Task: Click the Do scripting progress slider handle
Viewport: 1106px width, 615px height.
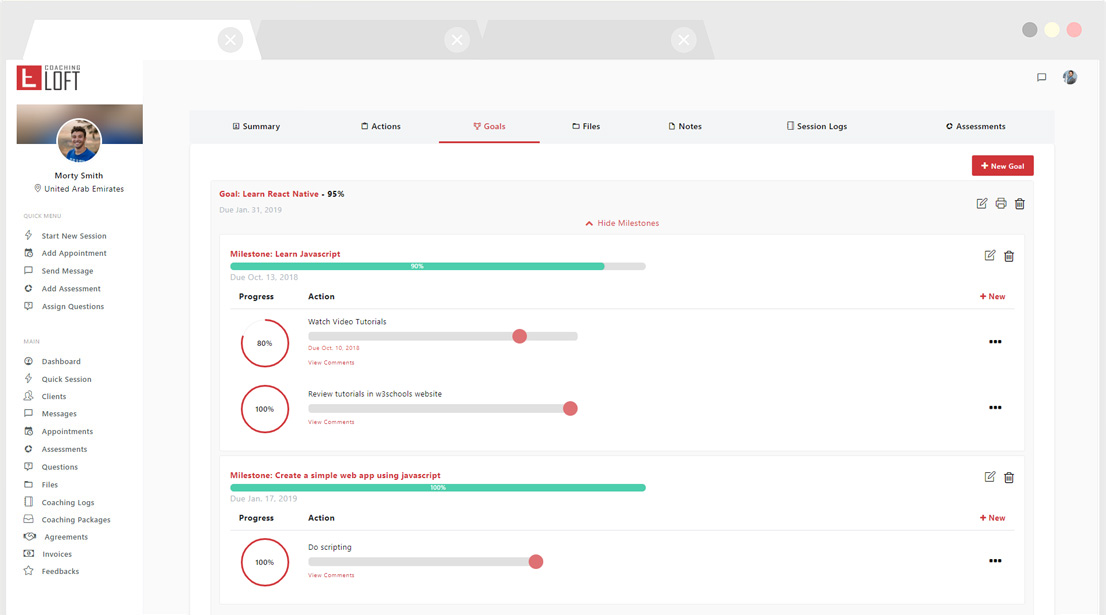Action: point(536,562)
